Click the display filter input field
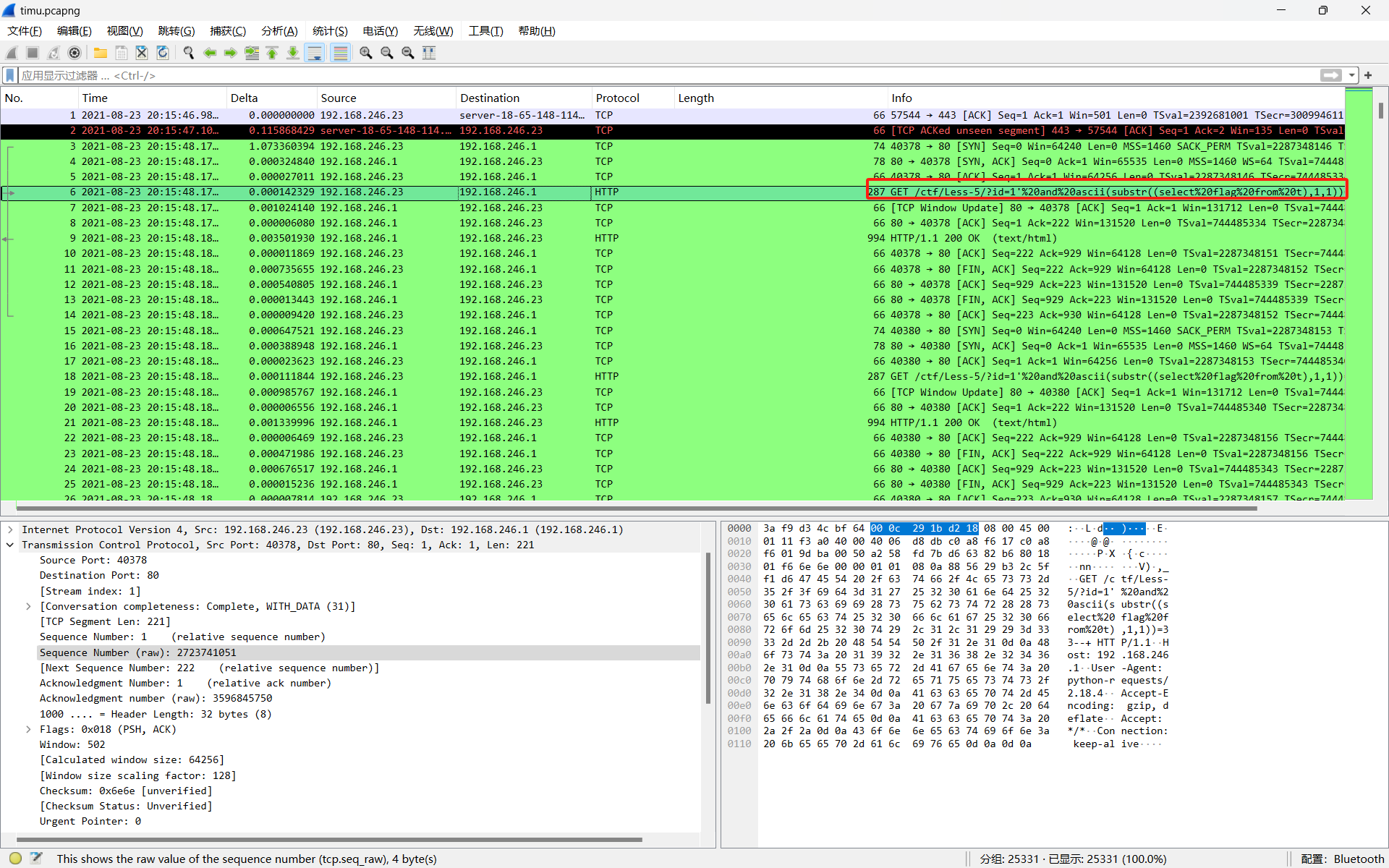The width and height of the screenshot is (1389, 868). (651, 75)
